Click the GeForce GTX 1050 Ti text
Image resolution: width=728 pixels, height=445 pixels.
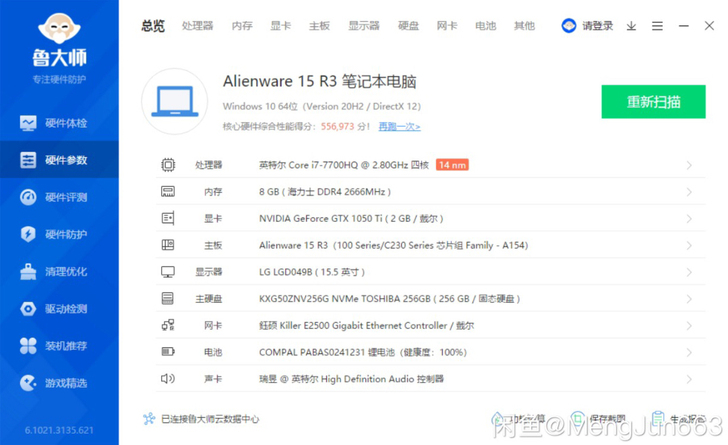click(x=351, y=218)
